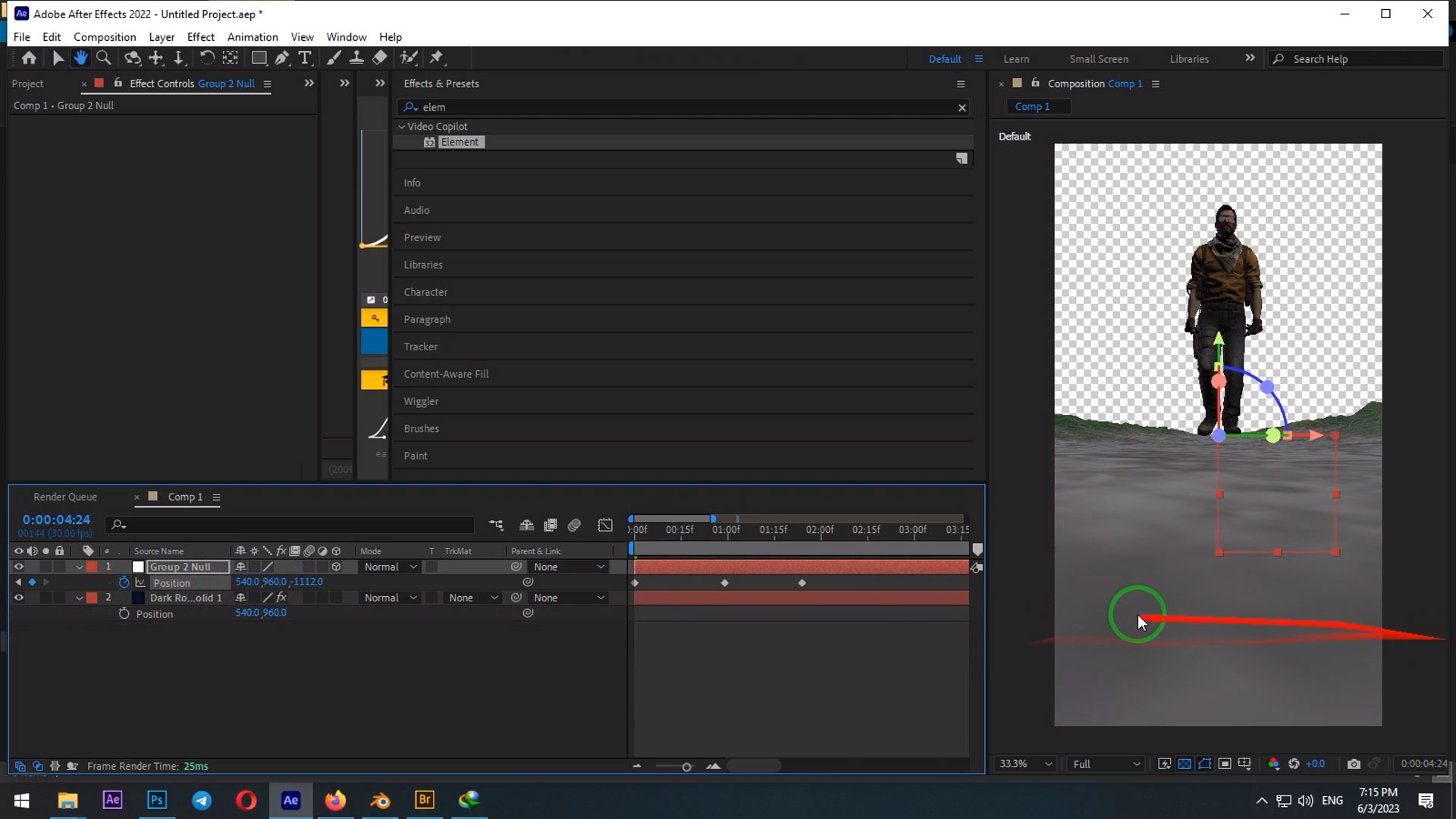The width and height of the screenshot is (1456, 819).
Task: Take a snapshot of the composition
Action: (1354, 764)
